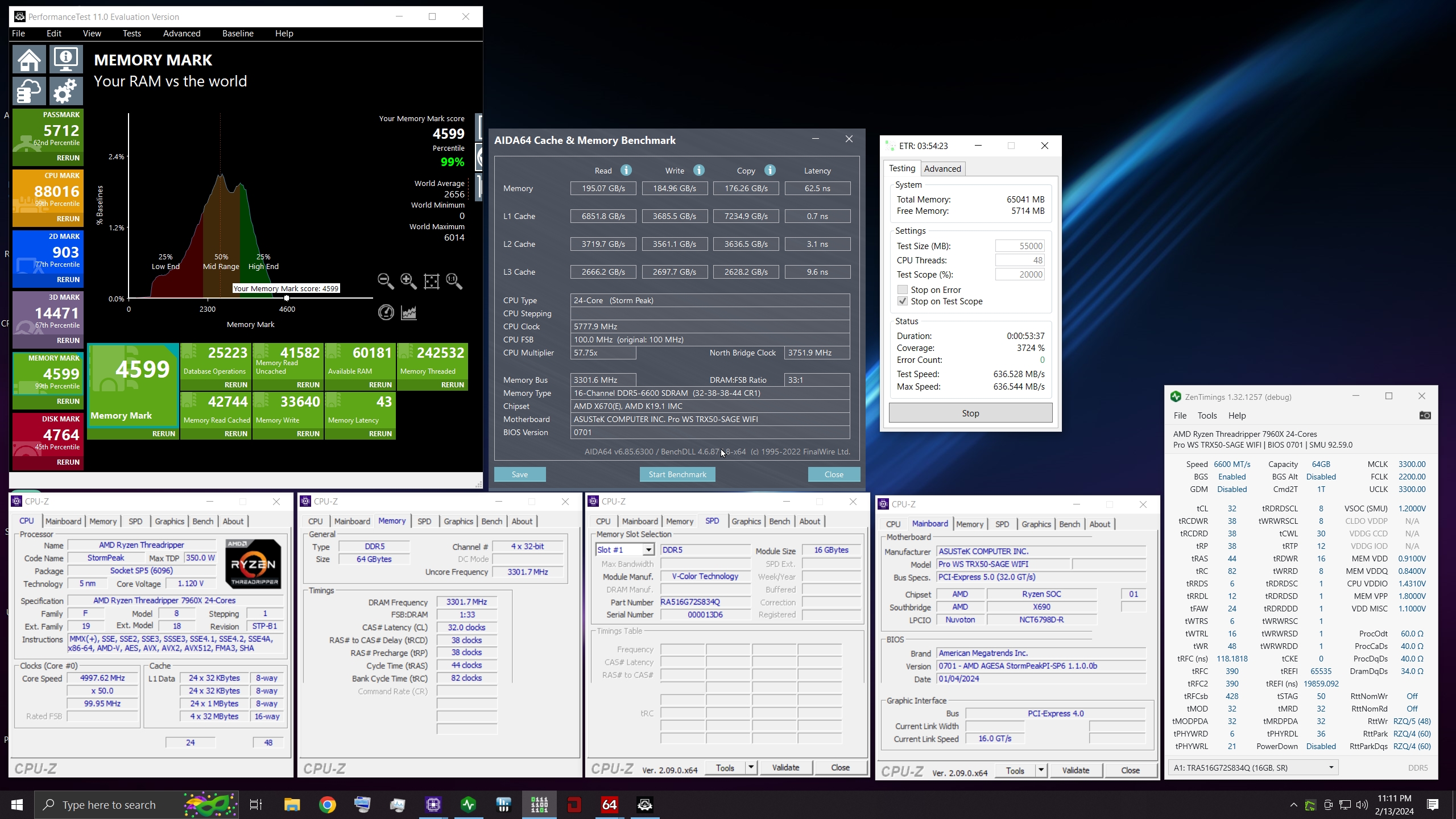Screen dimensions: 1456x819
Task: Enable Stop on Test Scope checkbox
Action: click(x=901, y=301)
